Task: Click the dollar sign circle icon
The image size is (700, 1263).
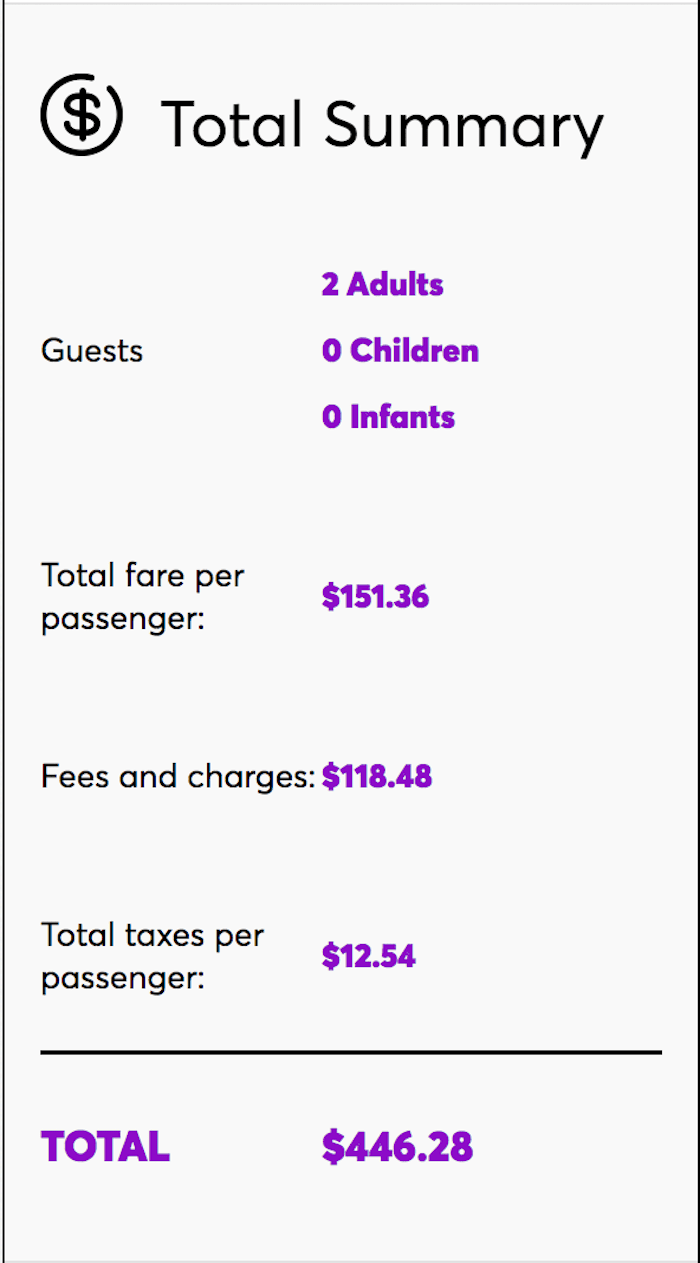Action: pyautogui.click(x=82, y=115)
